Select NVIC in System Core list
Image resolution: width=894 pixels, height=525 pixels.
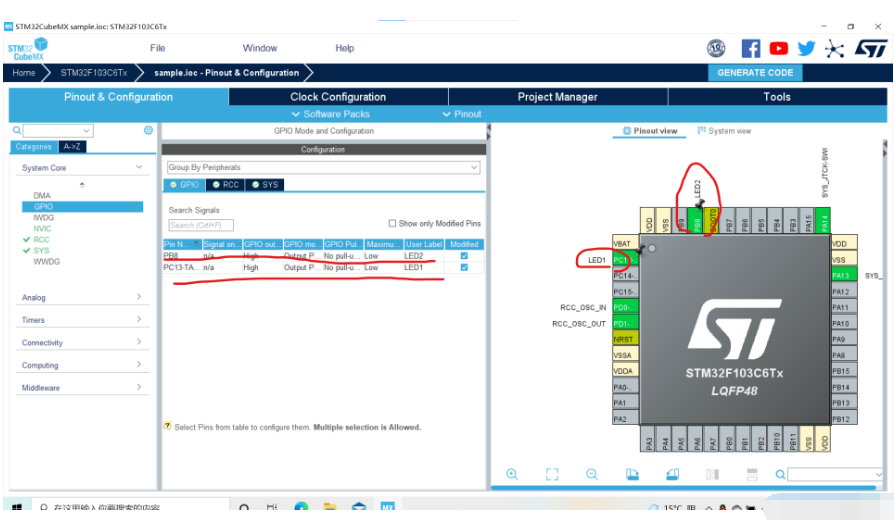point(42,229)
